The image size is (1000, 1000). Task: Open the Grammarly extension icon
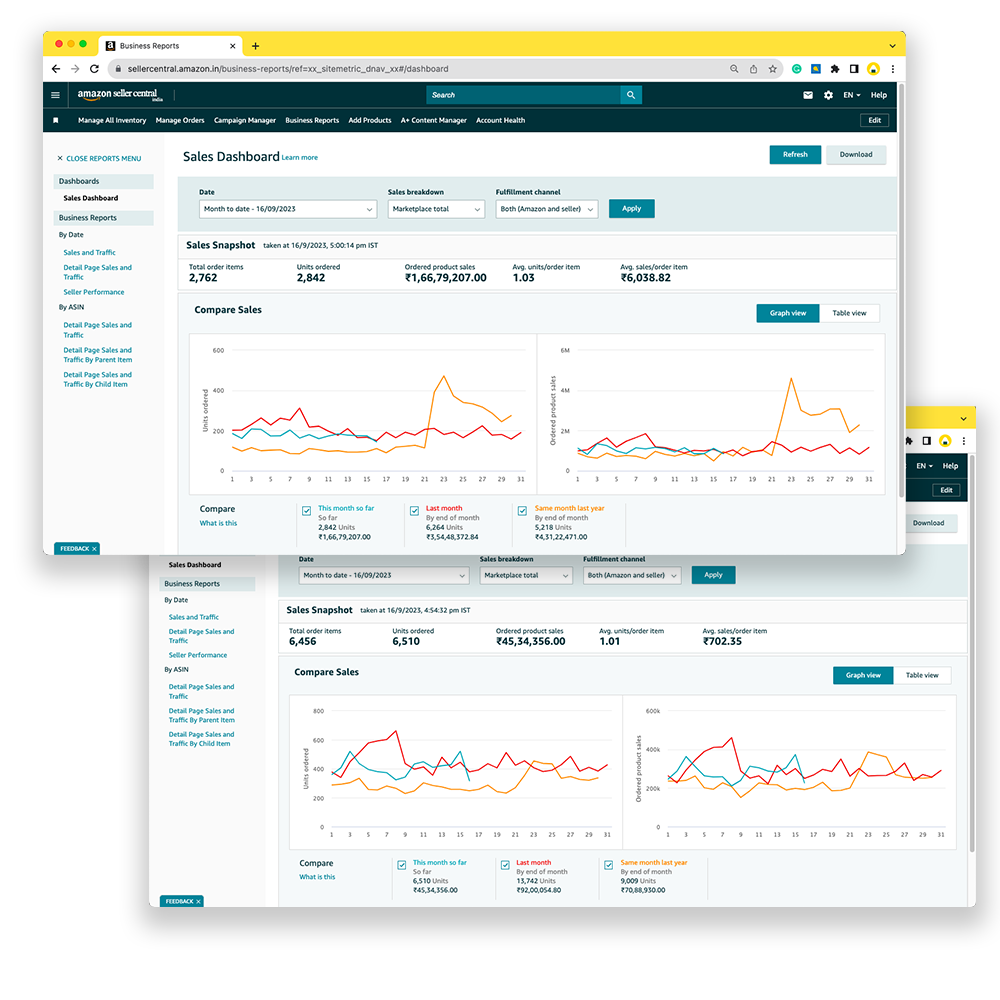[797, 69]
